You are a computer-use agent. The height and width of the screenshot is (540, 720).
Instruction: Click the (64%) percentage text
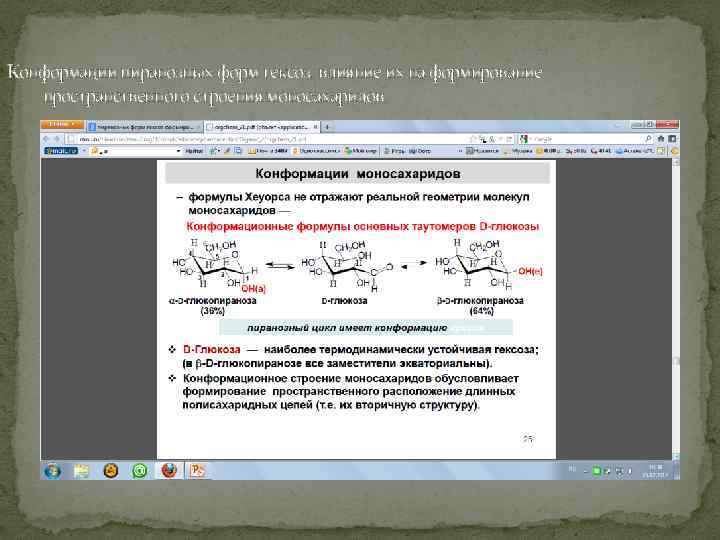[481, 312]
